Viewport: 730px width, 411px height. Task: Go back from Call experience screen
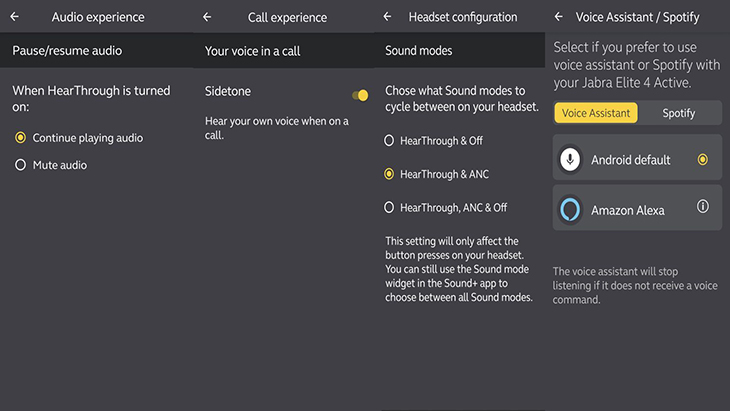click(x=207, y=17)
